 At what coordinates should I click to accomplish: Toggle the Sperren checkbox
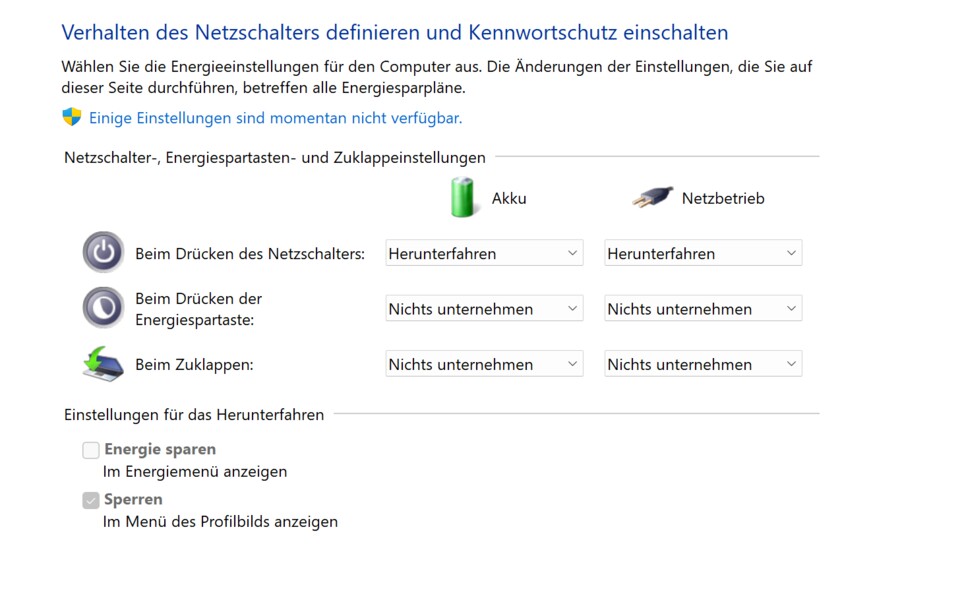coord(90,499)
